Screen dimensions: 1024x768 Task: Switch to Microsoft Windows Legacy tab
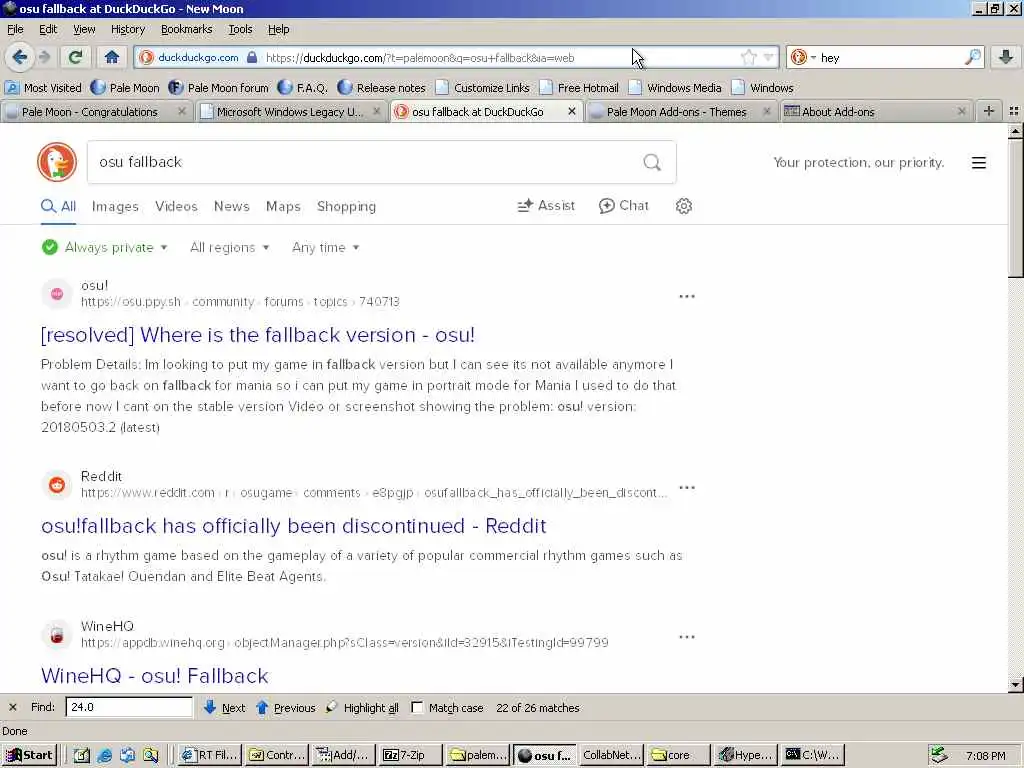289,112
